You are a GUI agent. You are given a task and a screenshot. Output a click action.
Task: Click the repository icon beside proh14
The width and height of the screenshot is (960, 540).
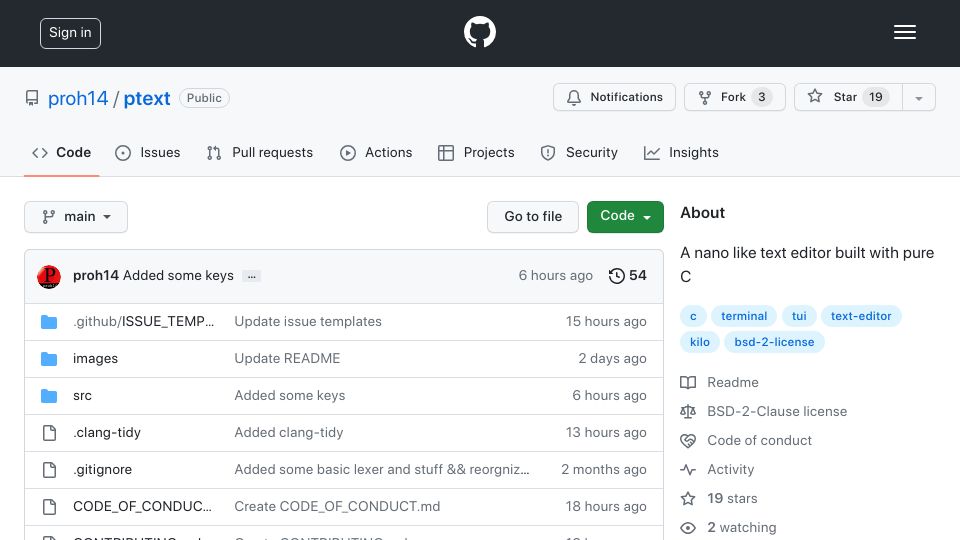(x=32, y=98)
